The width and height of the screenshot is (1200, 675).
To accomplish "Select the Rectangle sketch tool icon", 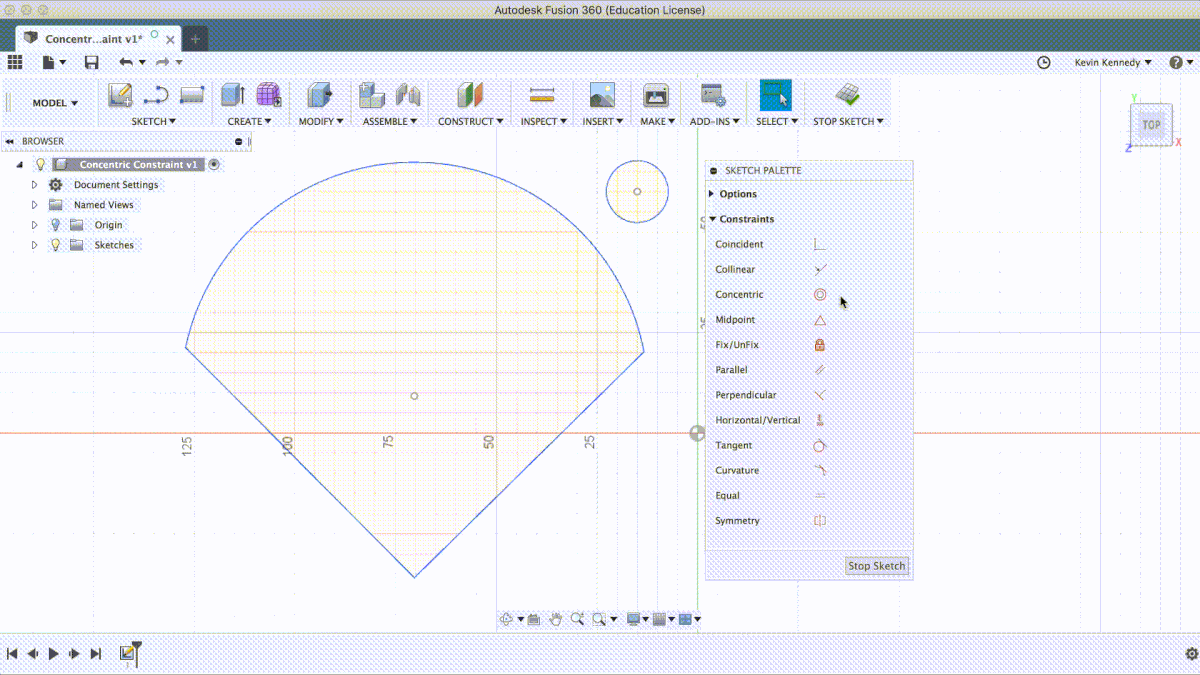I will pos(192,96).
